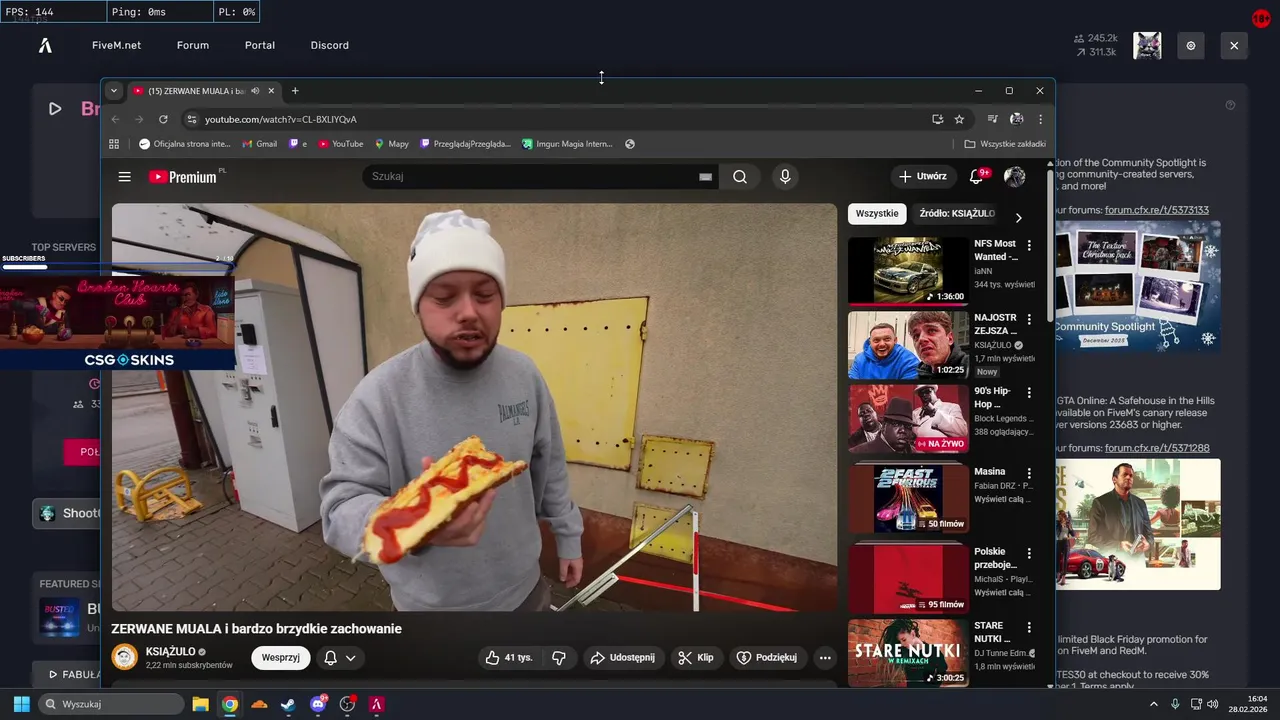Screen dimensions: 1280x720
Task: Open Forum in FiveM launcher
Action: tap(193, 46)
